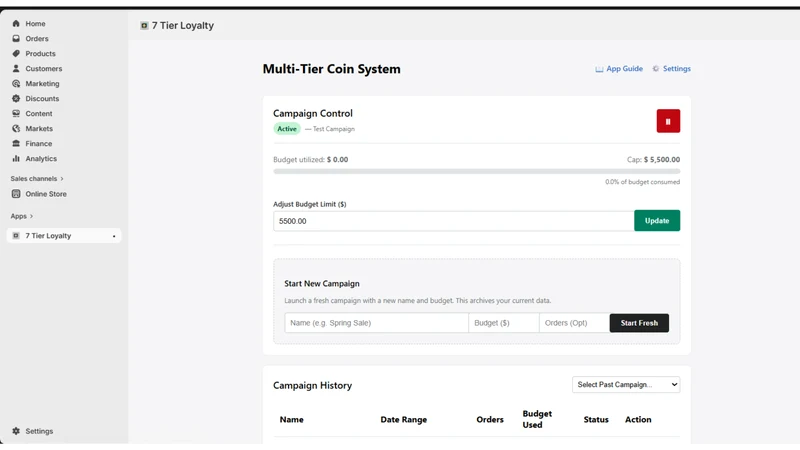Click the Test Campaign name label
Viewport: 800px width, 450px height.
tap(334, 129)
